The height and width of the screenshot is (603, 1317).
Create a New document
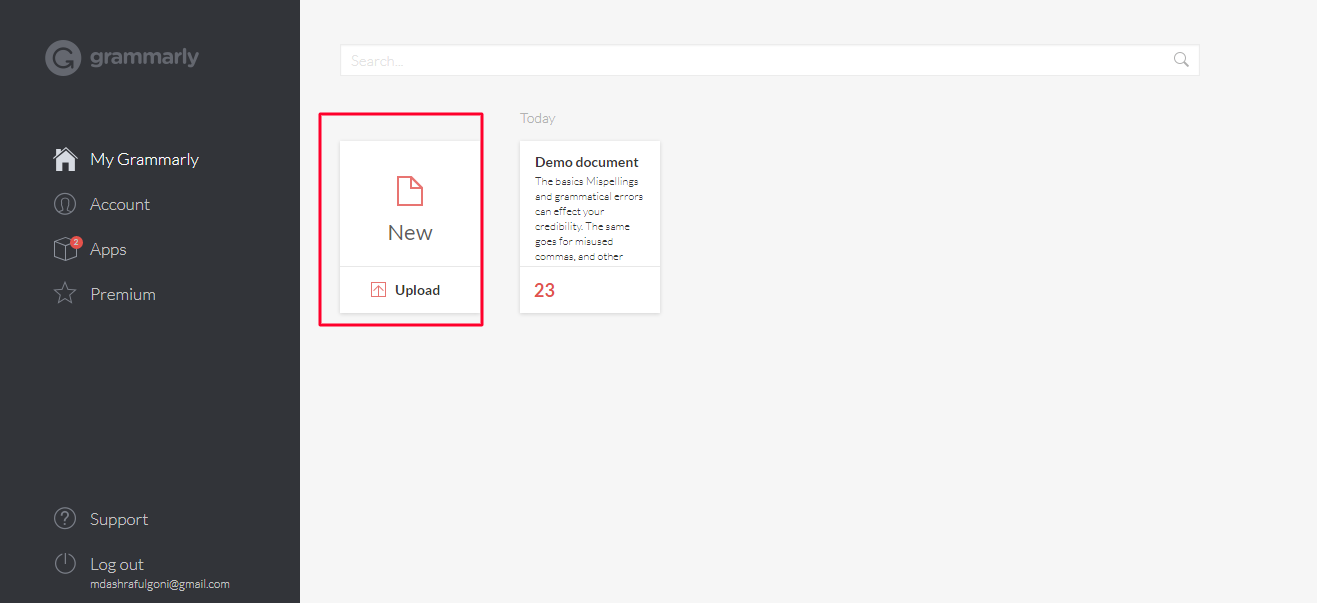pyautogui.click(x=410, y=204)
